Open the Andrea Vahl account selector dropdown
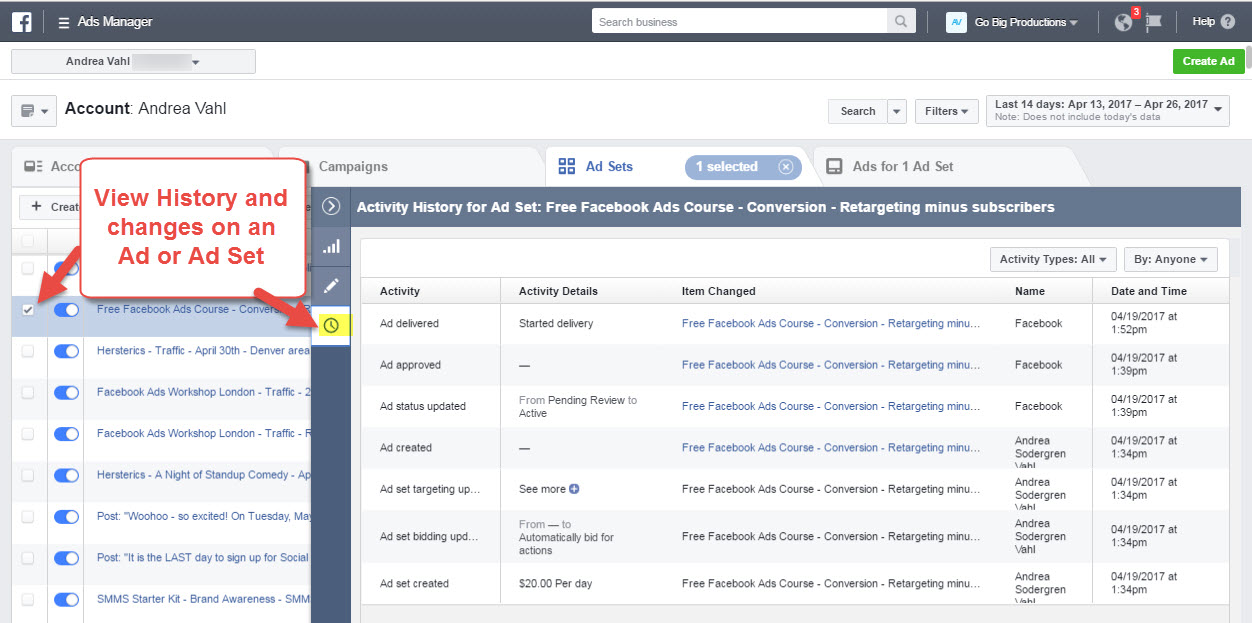Screen dimensions: 1252x623 [x=133, y=62]
